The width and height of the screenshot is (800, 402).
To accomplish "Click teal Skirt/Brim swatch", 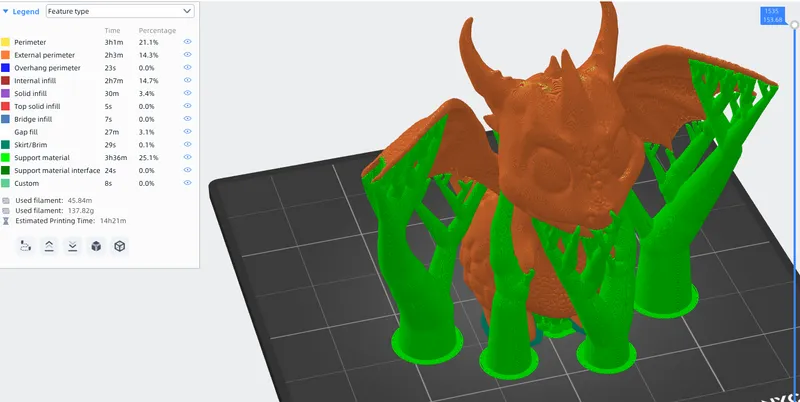I will pyautogui.click(x=5, y=144).
